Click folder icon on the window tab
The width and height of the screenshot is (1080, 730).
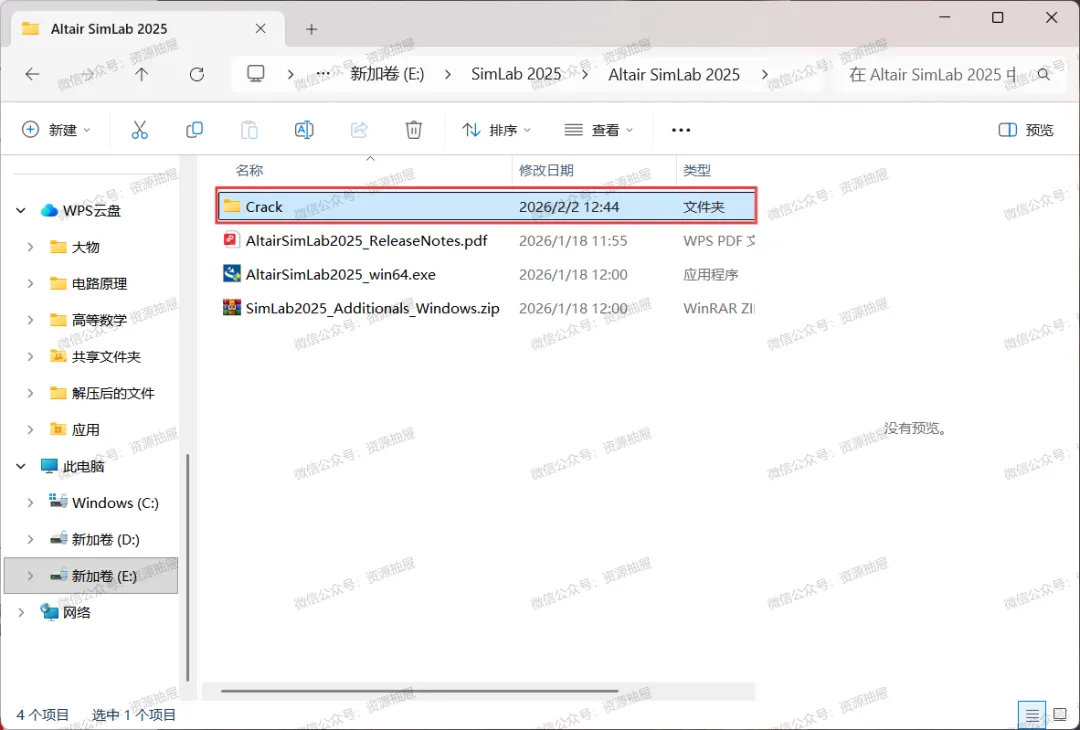[30, 29]
